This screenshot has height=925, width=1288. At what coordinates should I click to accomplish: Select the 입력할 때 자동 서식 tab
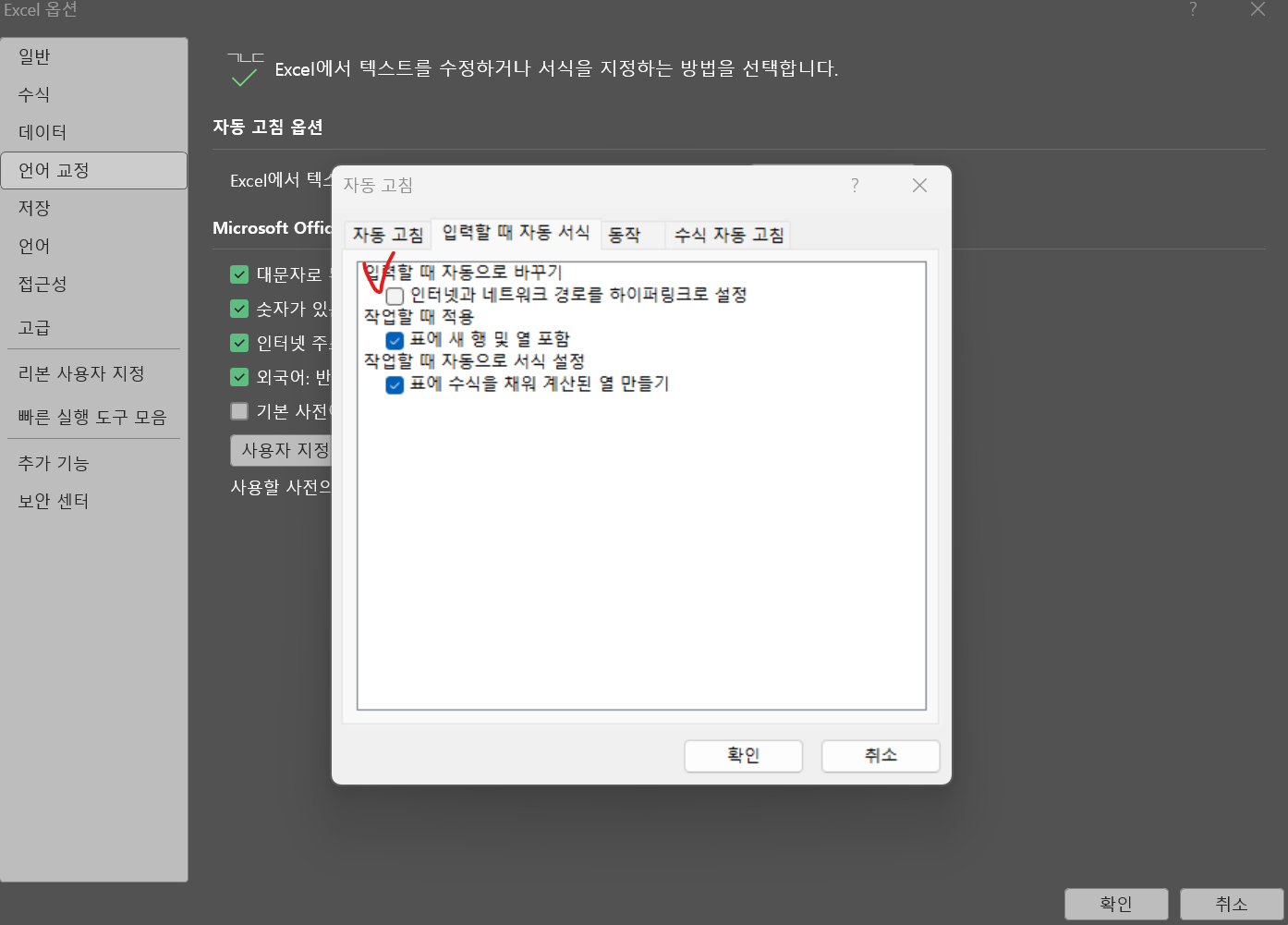tap(516, 233)
